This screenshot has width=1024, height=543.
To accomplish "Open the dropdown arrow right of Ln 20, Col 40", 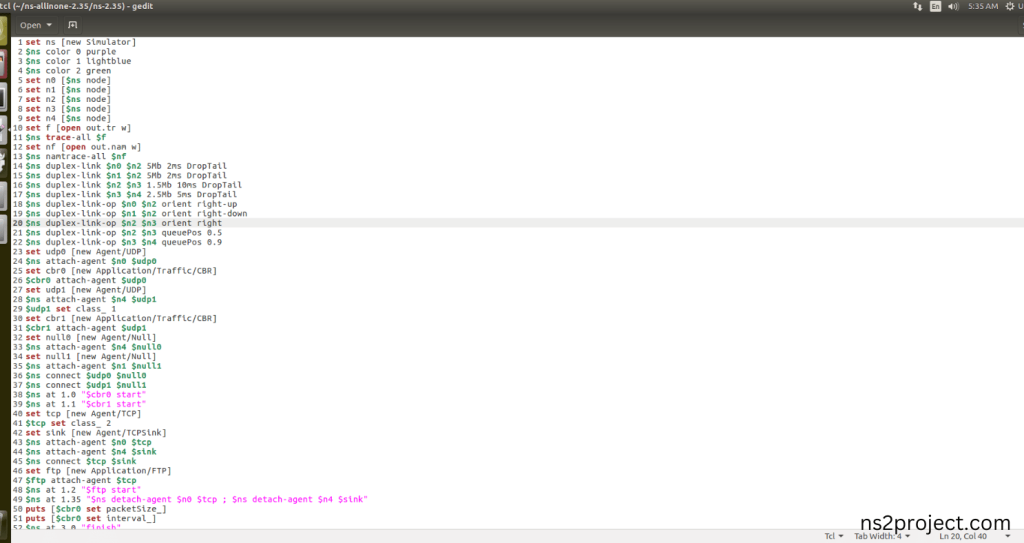I will (x=1008, y=536).
